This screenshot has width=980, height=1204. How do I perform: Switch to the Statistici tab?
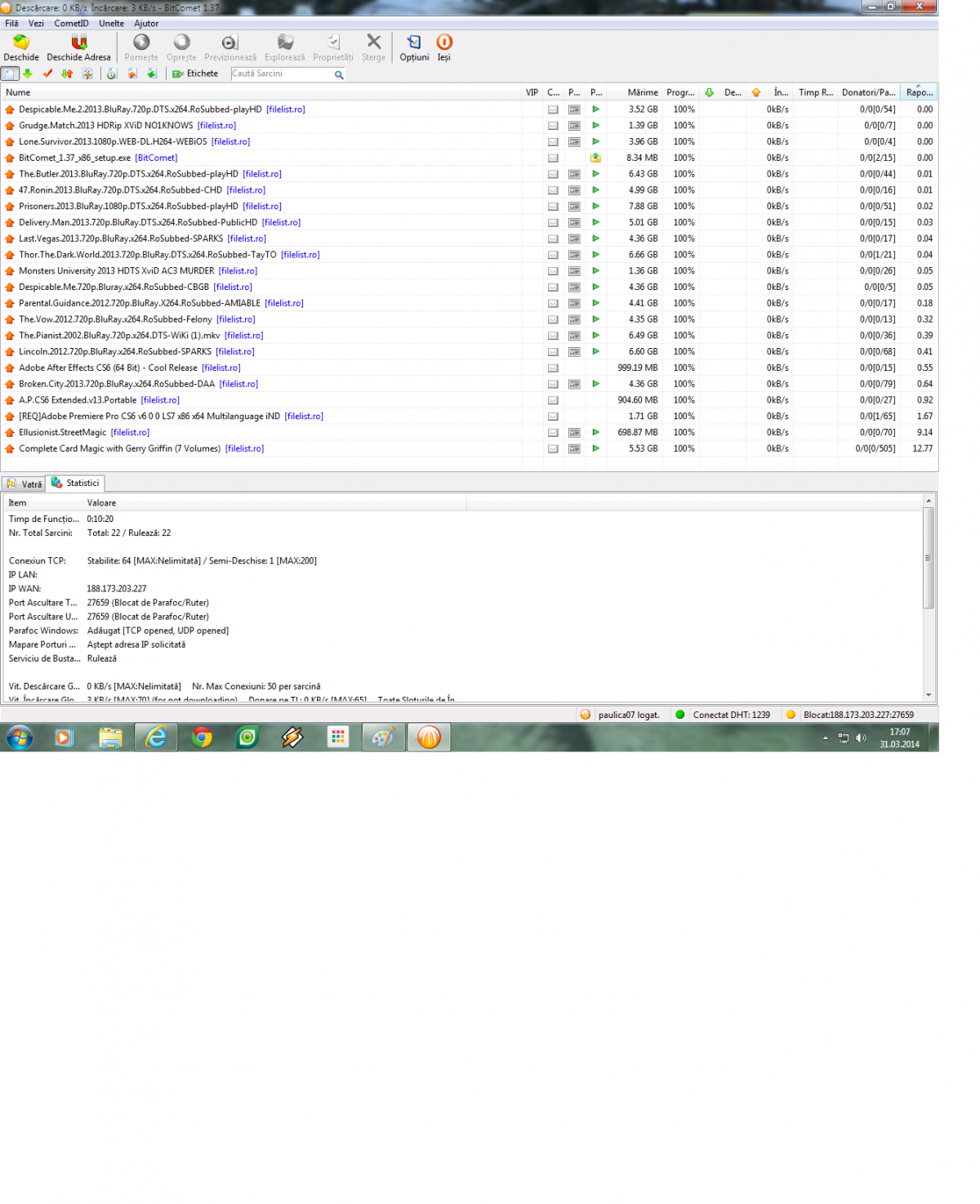pos(75,483)
